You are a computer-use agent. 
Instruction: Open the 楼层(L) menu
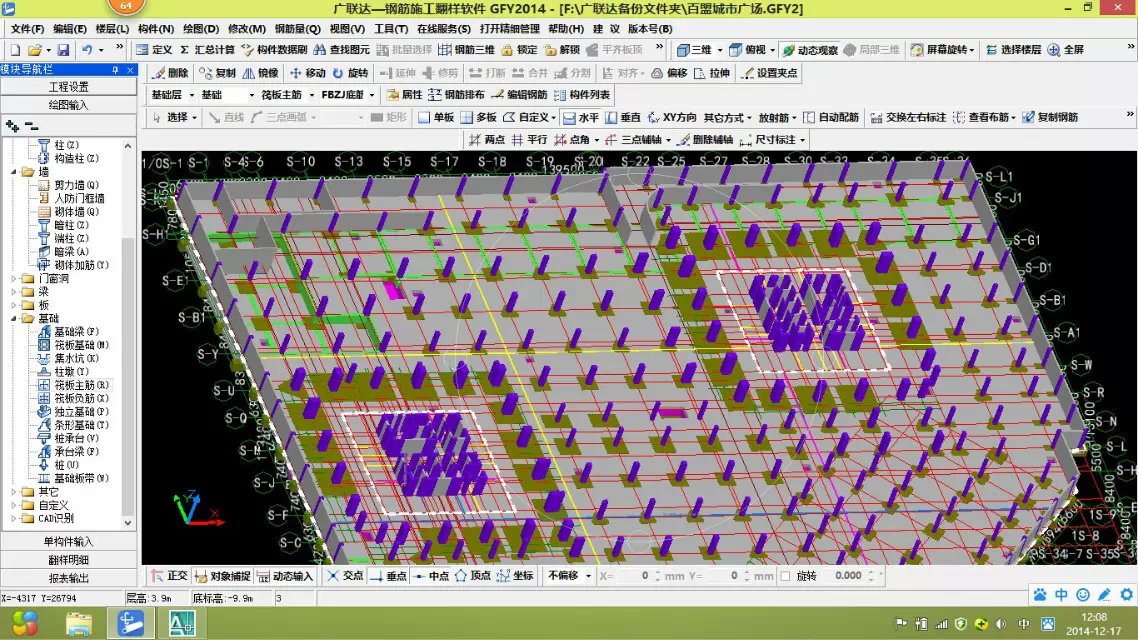112,29
